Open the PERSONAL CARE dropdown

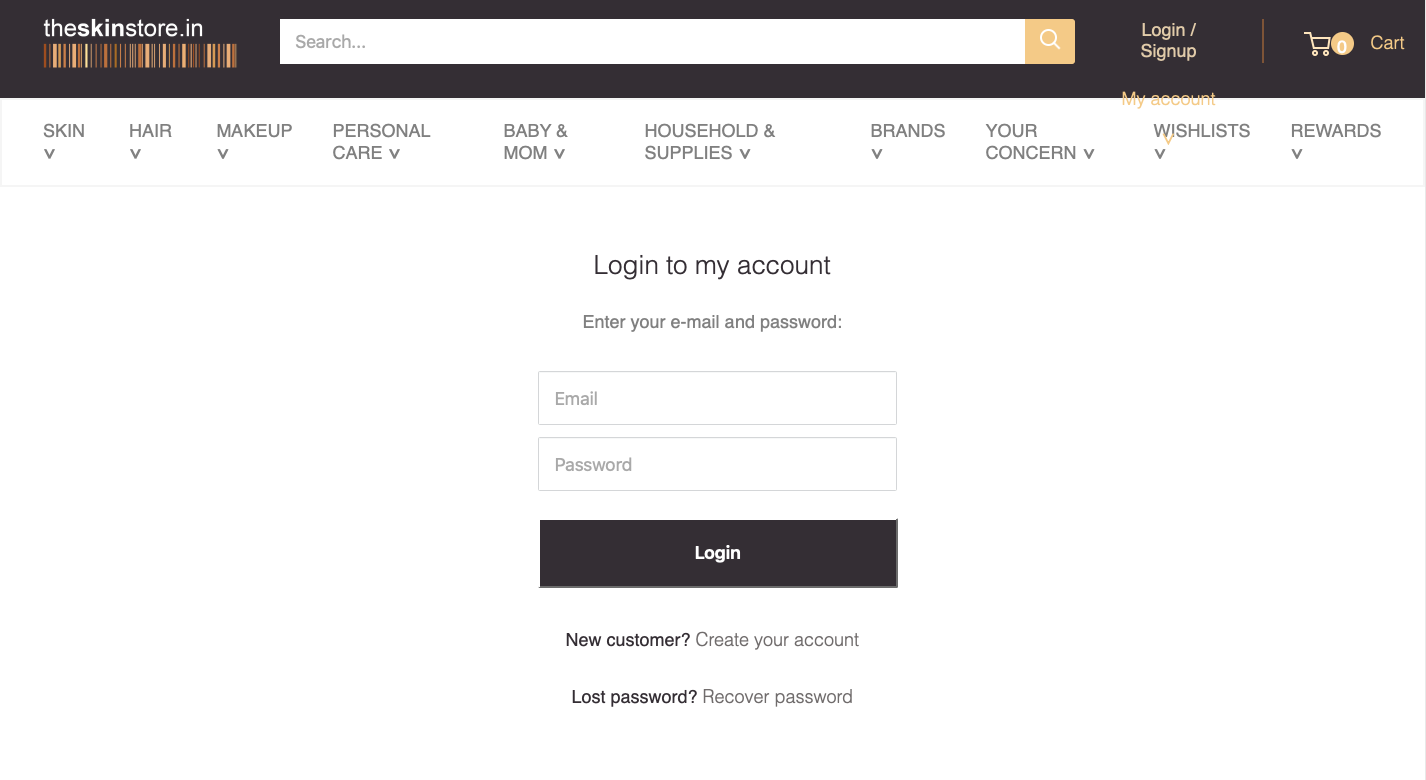(x=381, y=141)
